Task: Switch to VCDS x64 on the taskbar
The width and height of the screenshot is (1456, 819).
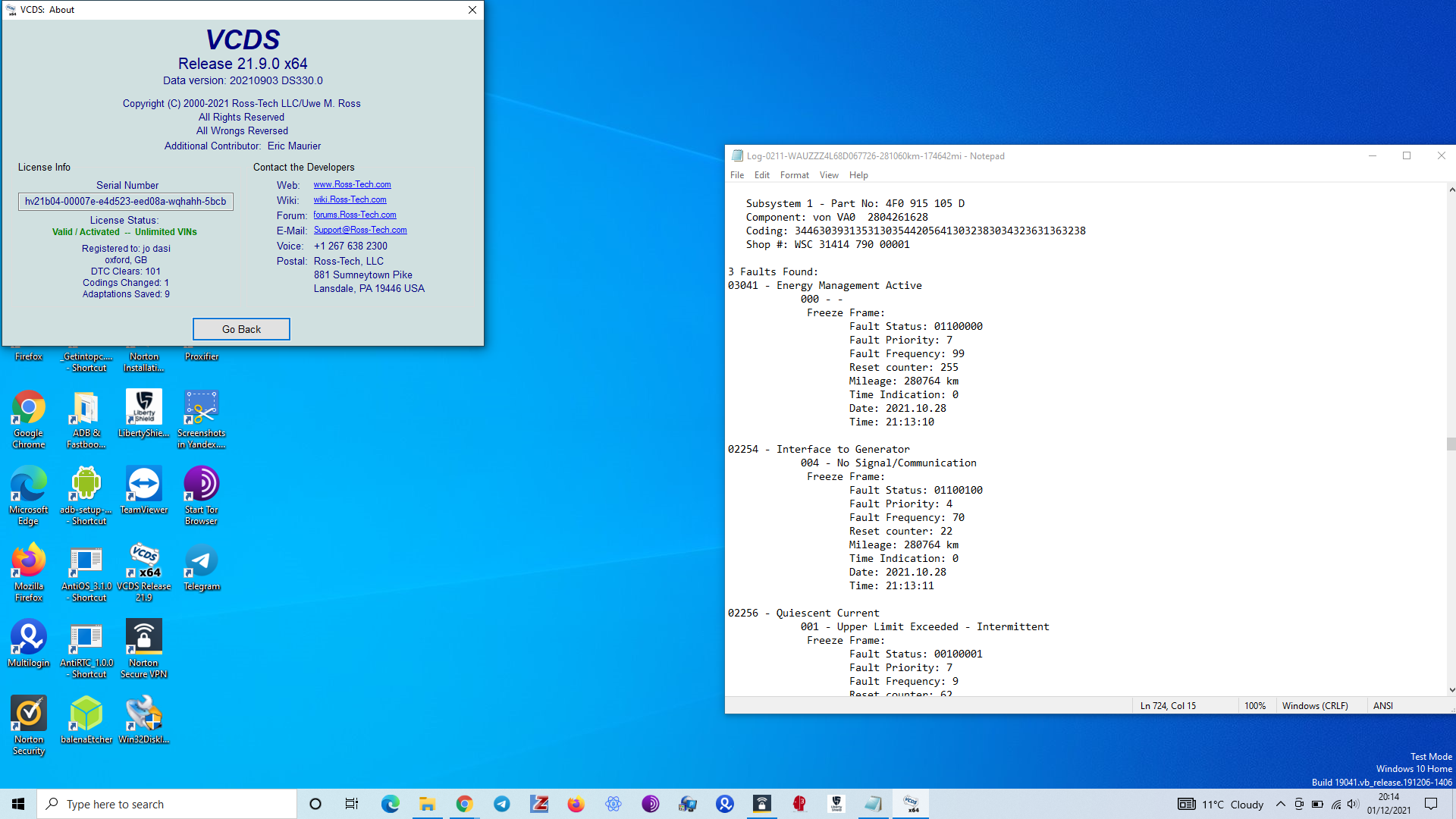Action: [911, 804]
